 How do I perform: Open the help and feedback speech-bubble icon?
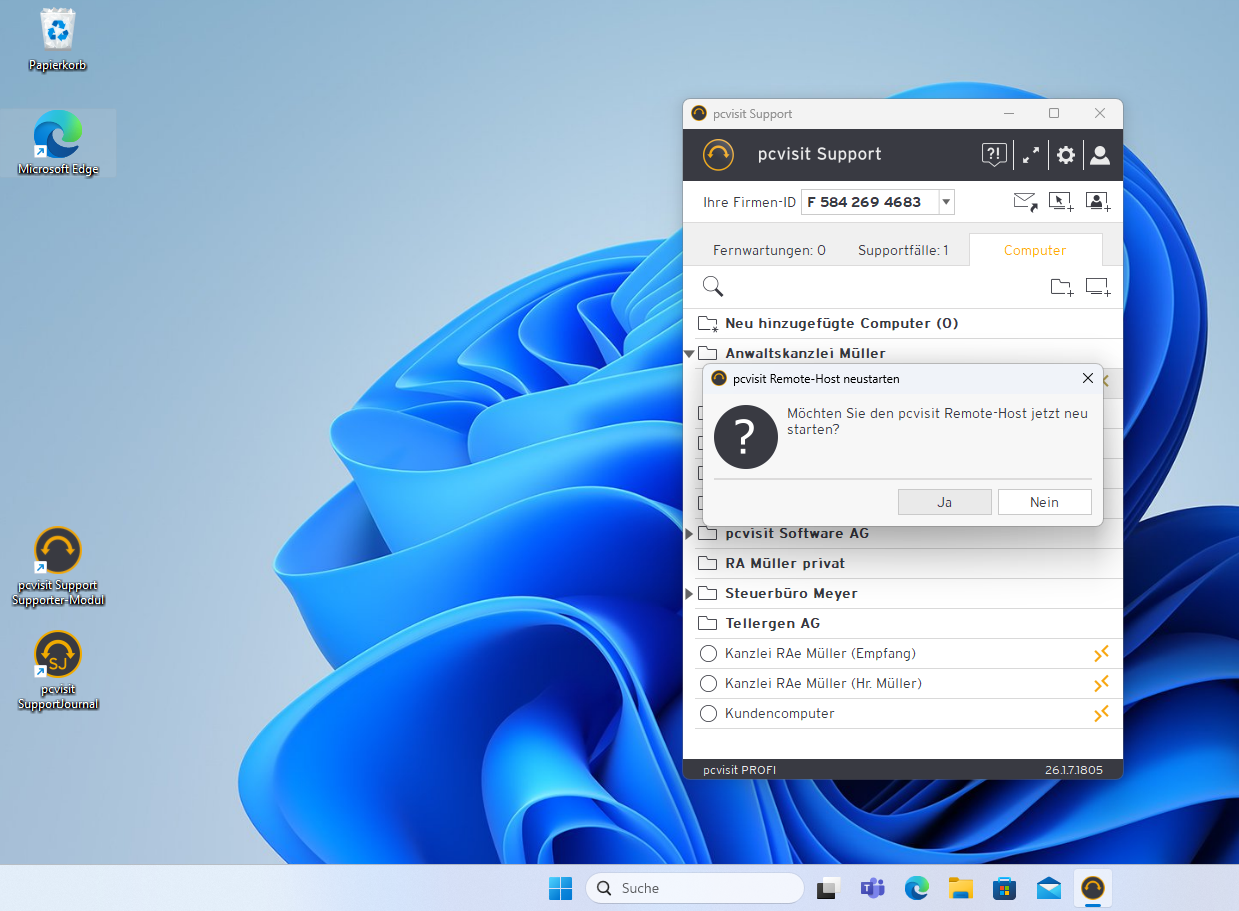click(993, 155)
